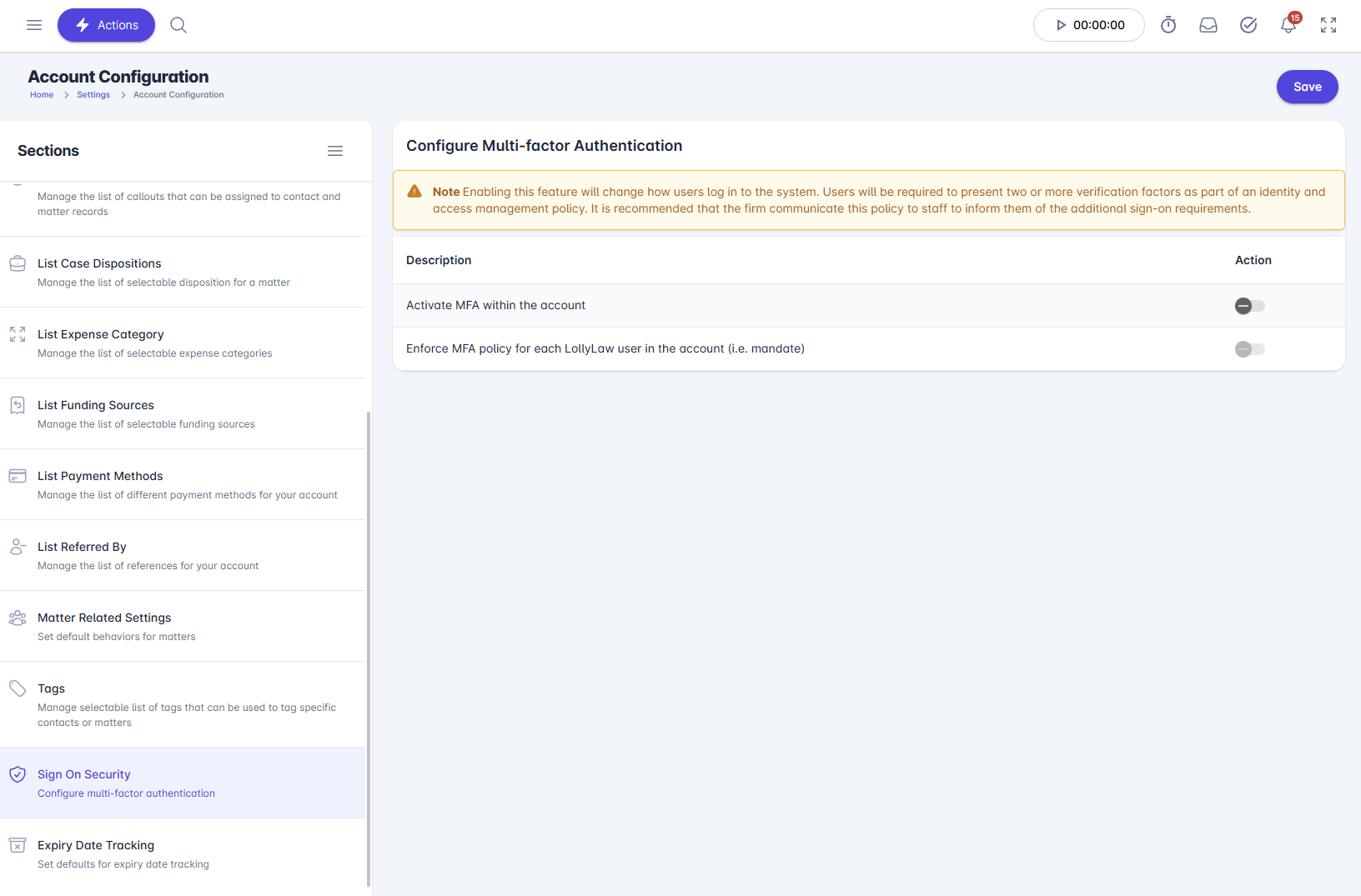Screen dimensions: 1361x896
Task: Enter fullscreen mode via expand icon
Action: pyautogui.click(x=1328, y=25)
